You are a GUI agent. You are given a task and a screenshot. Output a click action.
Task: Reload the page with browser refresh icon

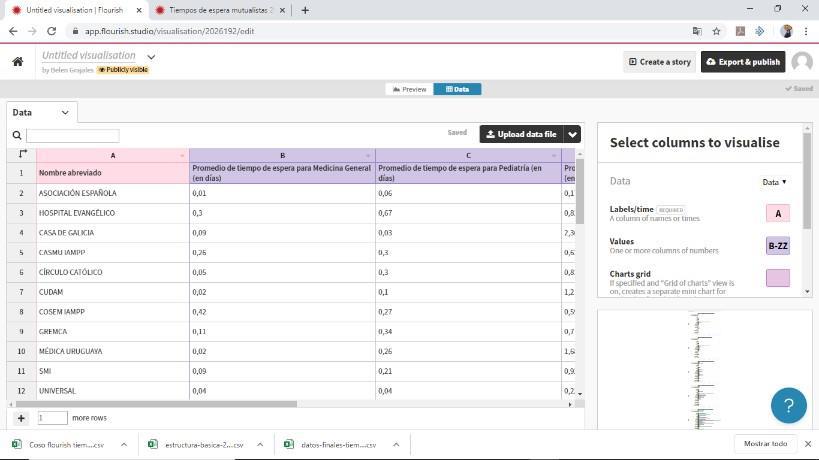(x=51, y=31)
